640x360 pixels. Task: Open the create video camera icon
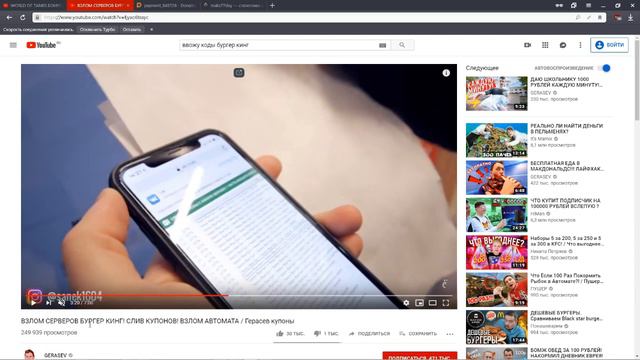click(527, 45)
